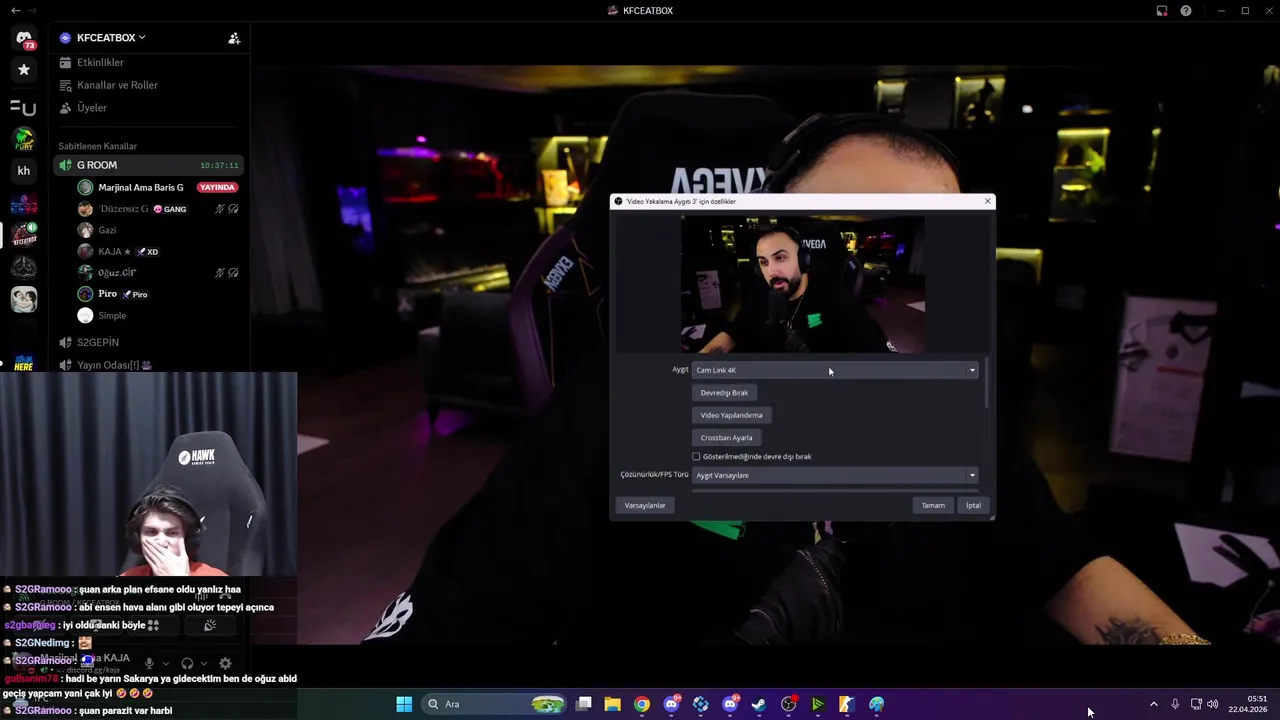This screenshot has height=720, width=1280.
Task: Click the invite people icon beside KFCEATBOX
Action: point(234,38)
